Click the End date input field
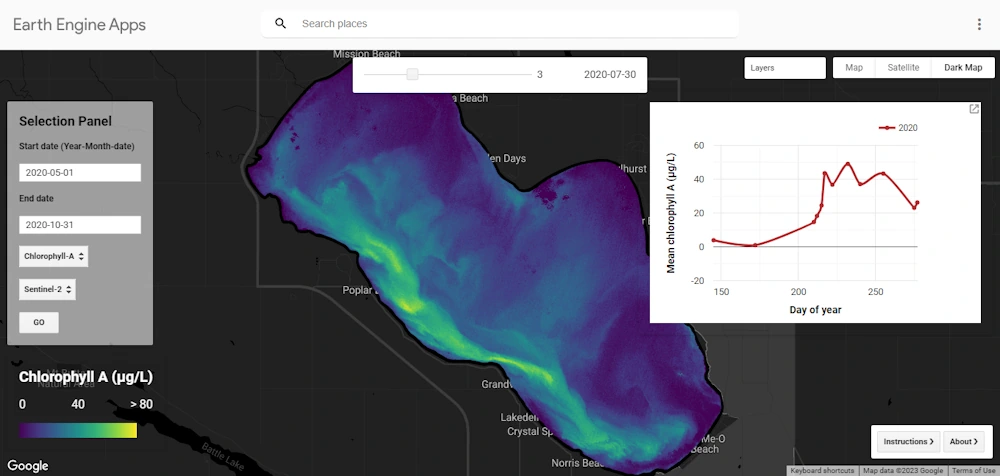This screenshot has width=1000, height=476. 80,225
